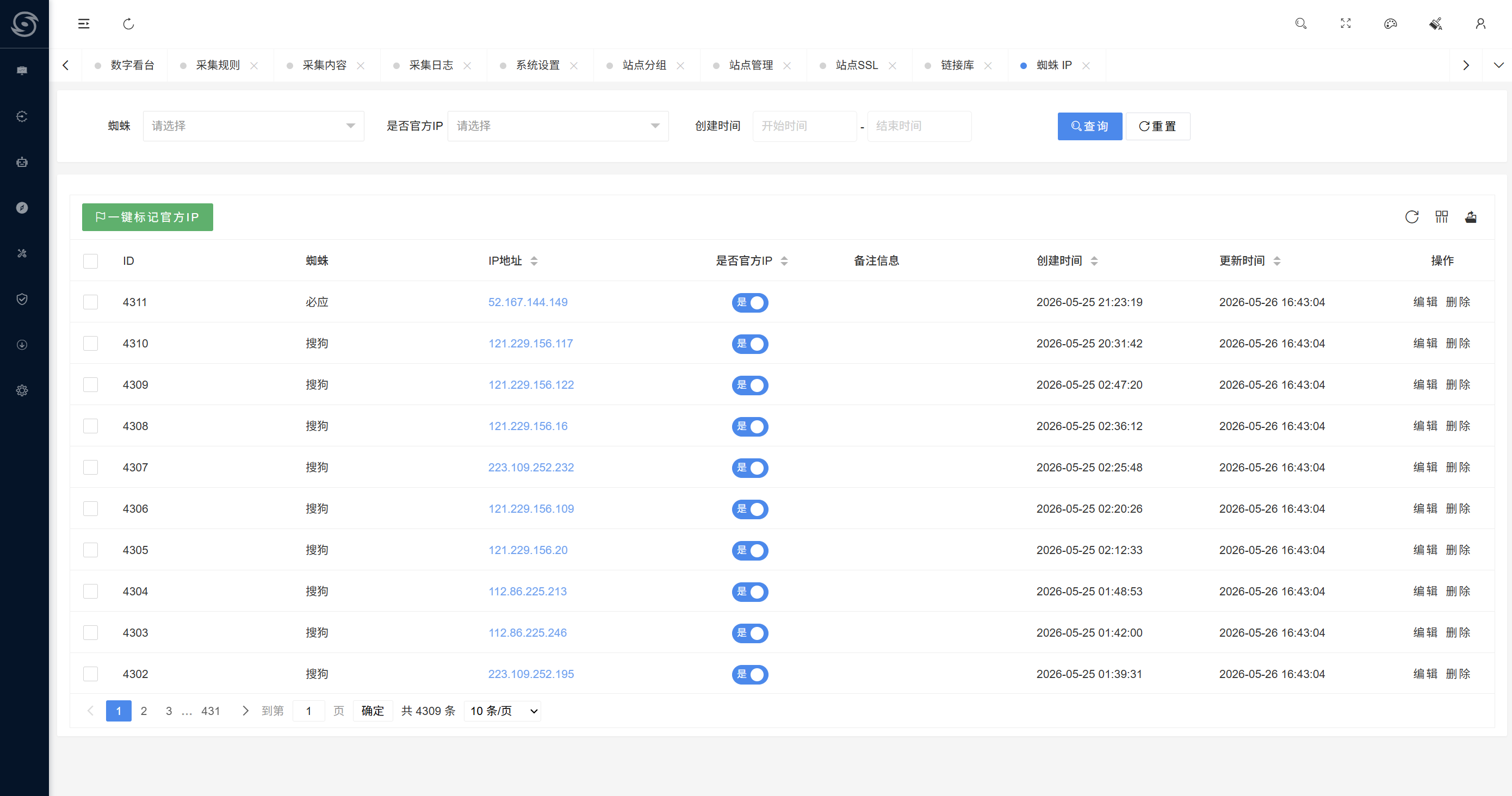Go to page 2

(x=144, y=711)
